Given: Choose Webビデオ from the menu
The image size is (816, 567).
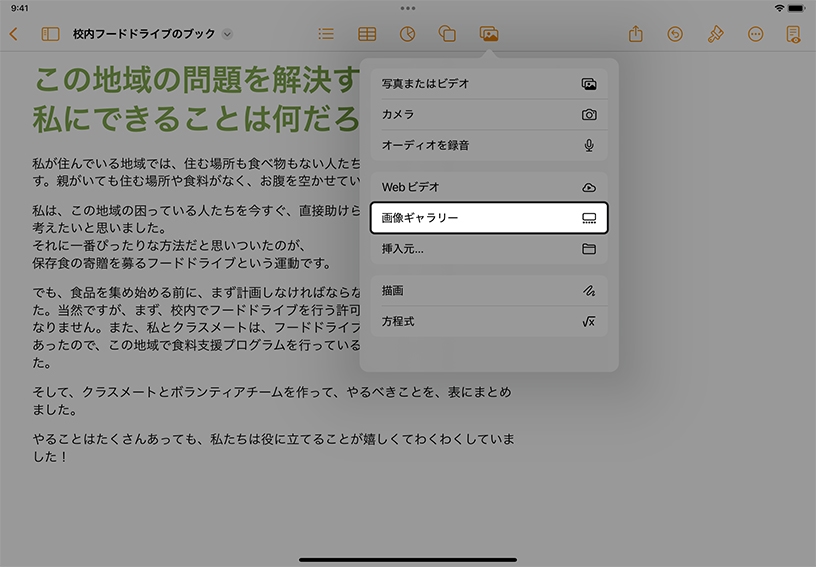Looking at the screenshot, I should (x=489, y=187).
